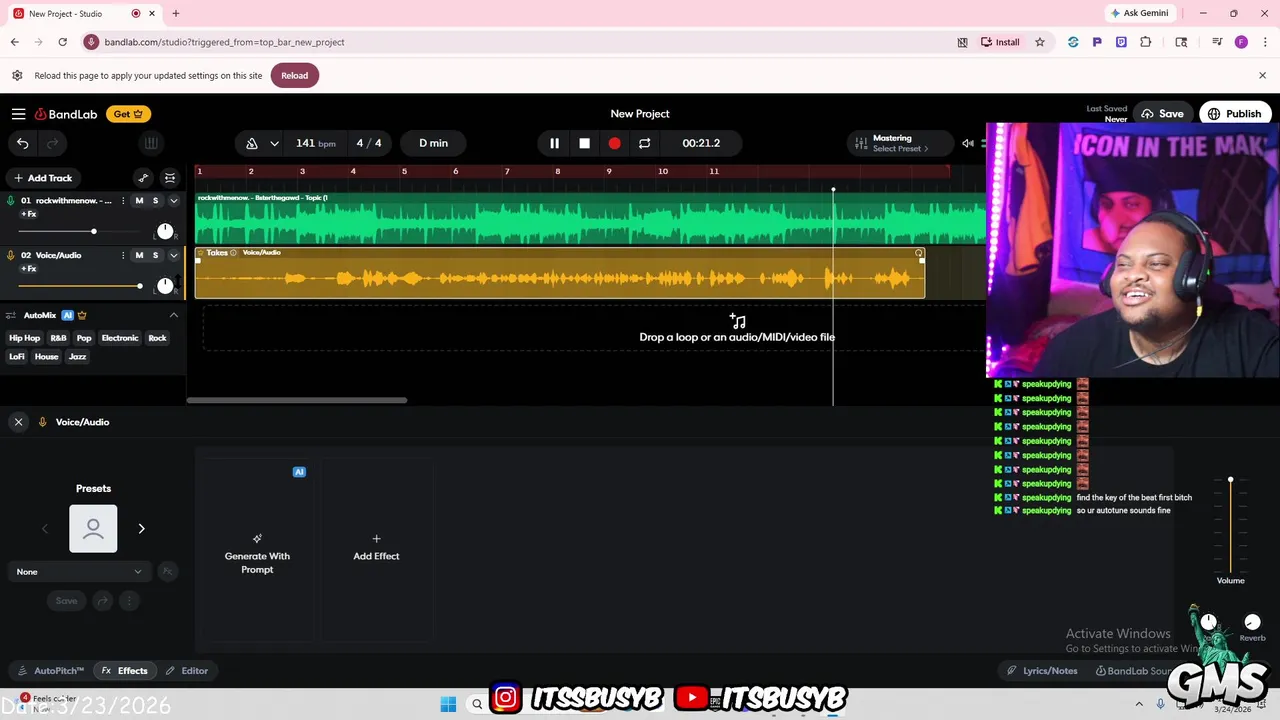Add Fx to track 02 Voice/Audio
Image resolution: width=1280 pixels, height=720 pixels.
click(x=29, y=268)
